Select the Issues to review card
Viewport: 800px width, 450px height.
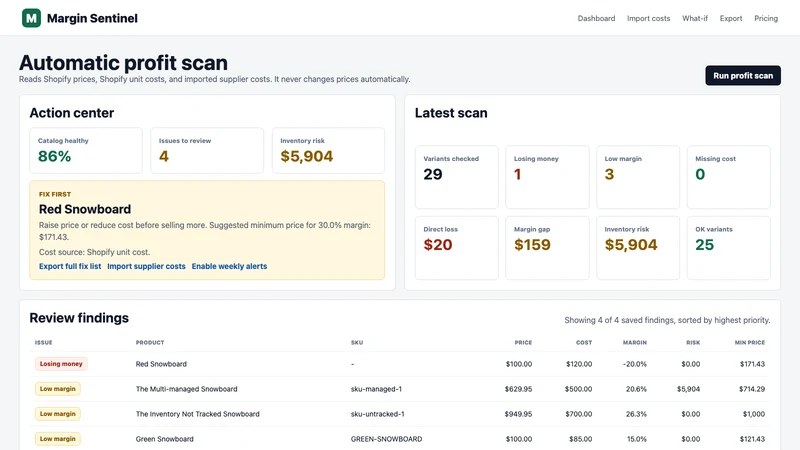[x=207, y=151]
